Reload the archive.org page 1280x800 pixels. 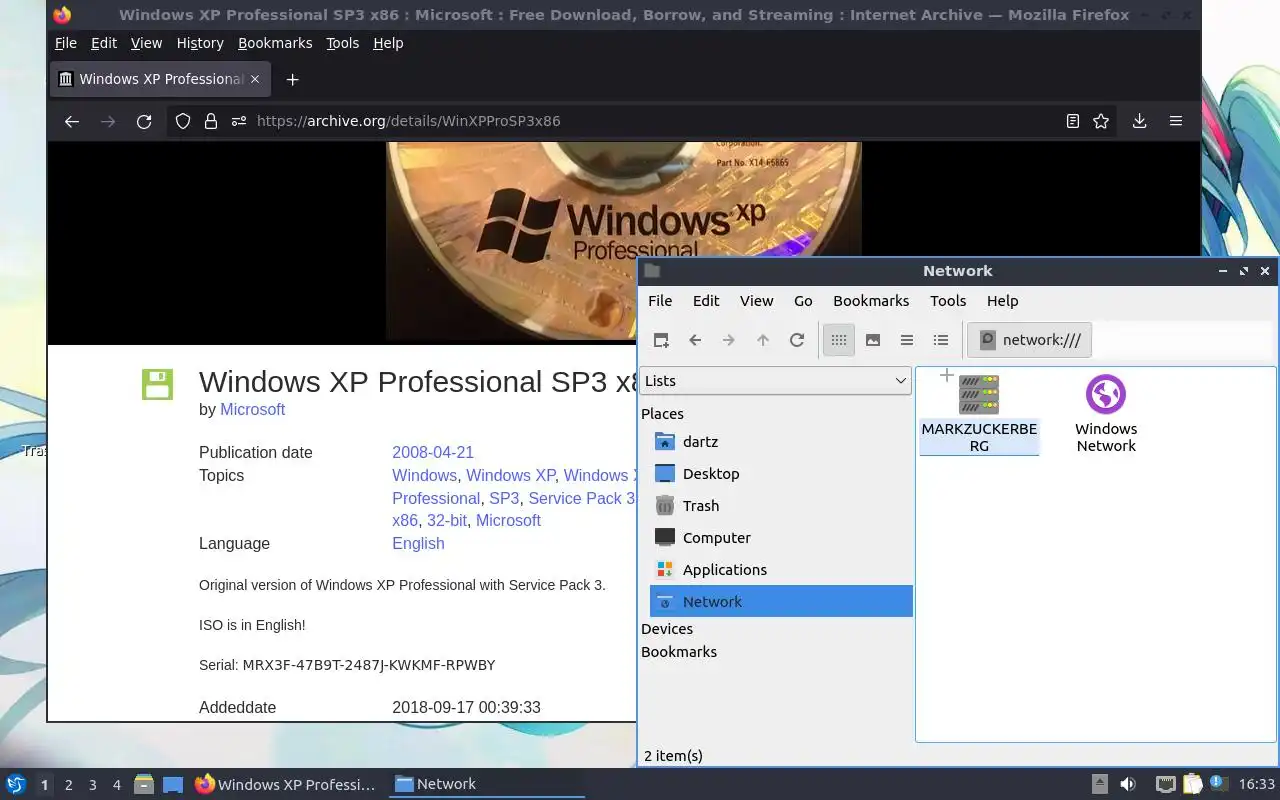tap(144, 121)
